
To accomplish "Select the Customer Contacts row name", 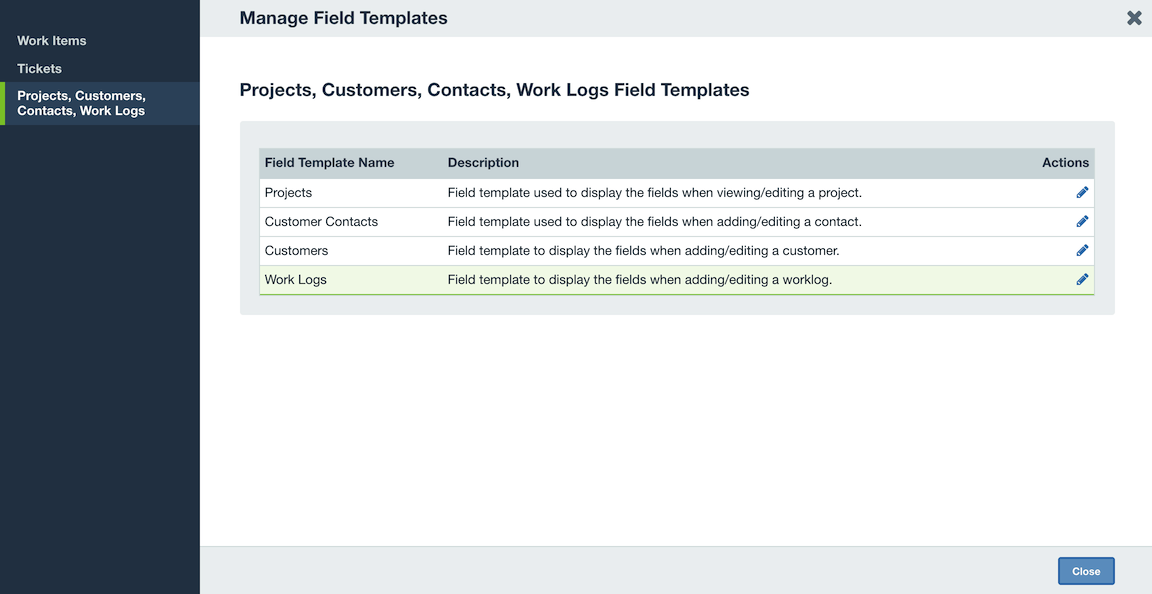I will pos(321,221).
